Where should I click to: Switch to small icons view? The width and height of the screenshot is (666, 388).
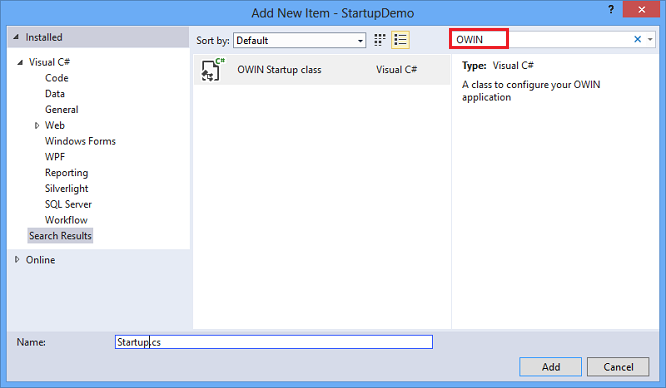[379, 40]
